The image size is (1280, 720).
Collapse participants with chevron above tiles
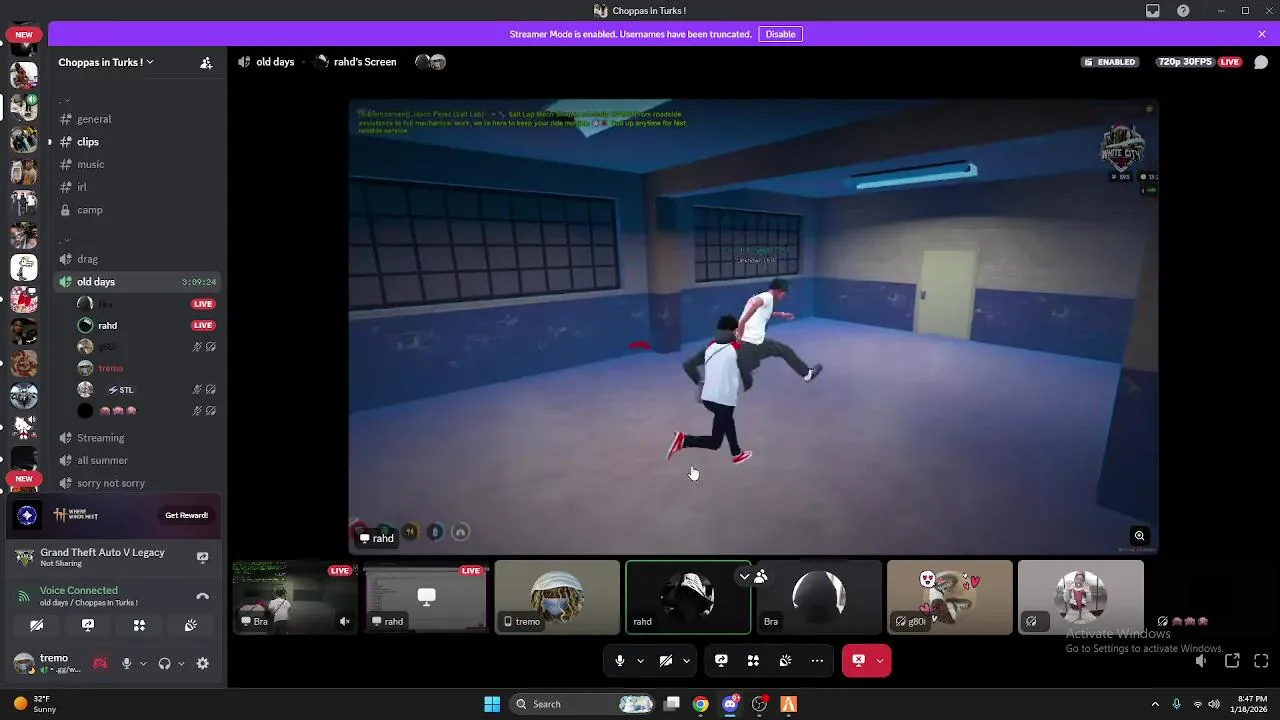(744, 576)
